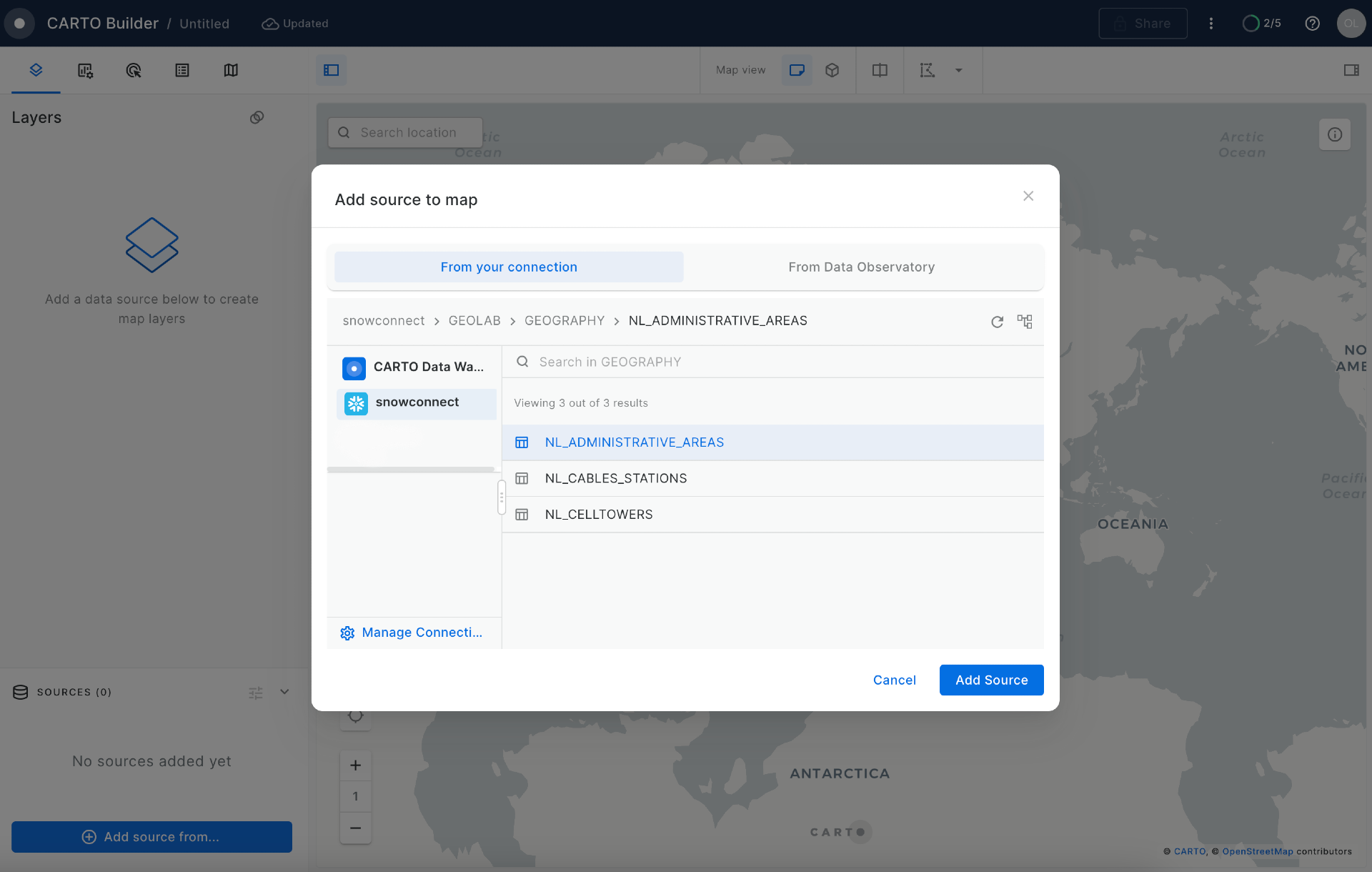Open the feature selection tool dropdown arrow
Viewport: 1372px width, 872px height.
click(959, 70)
